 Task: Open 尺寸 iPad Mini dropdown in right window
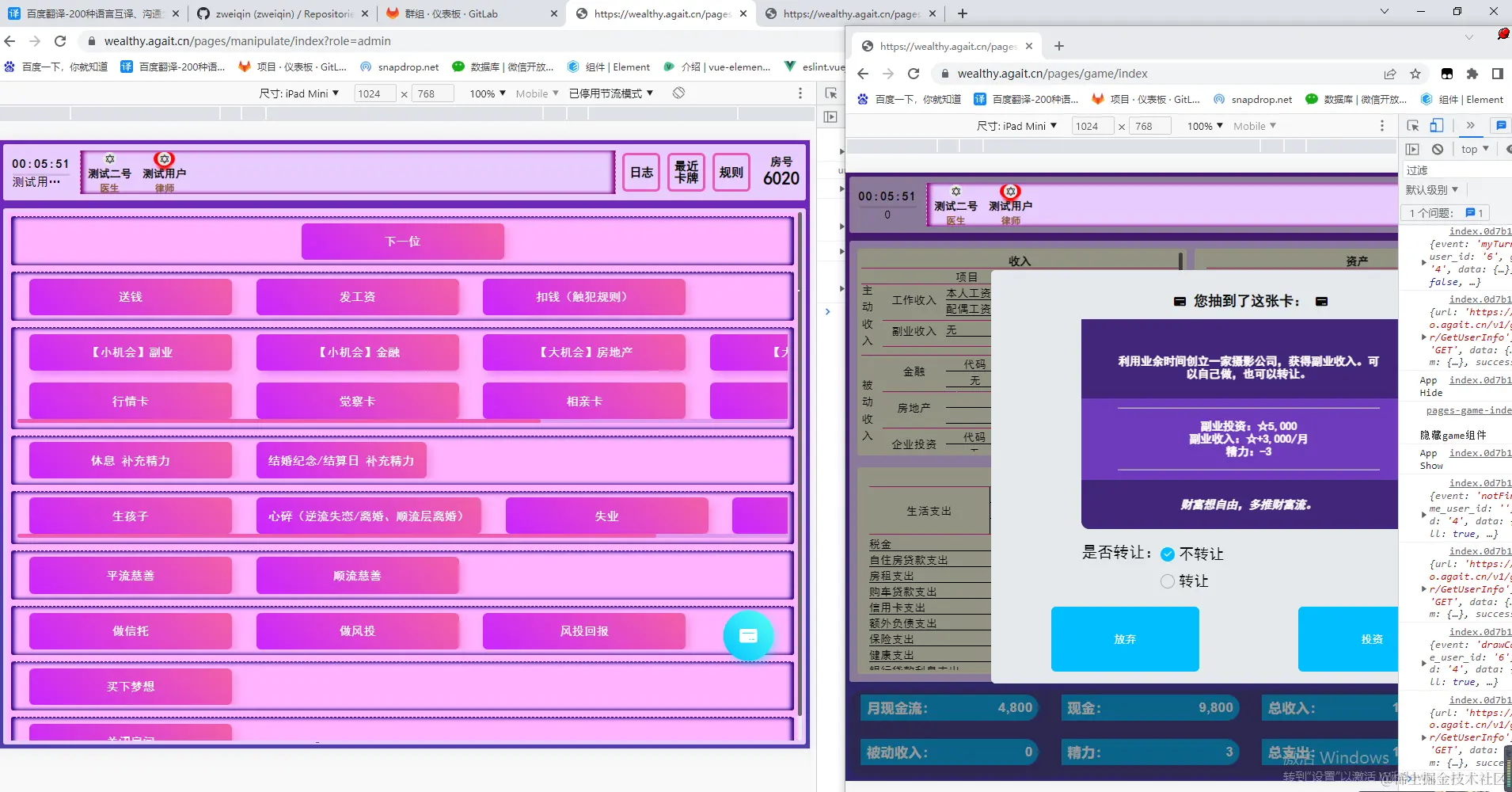[x=1016, y=126]
